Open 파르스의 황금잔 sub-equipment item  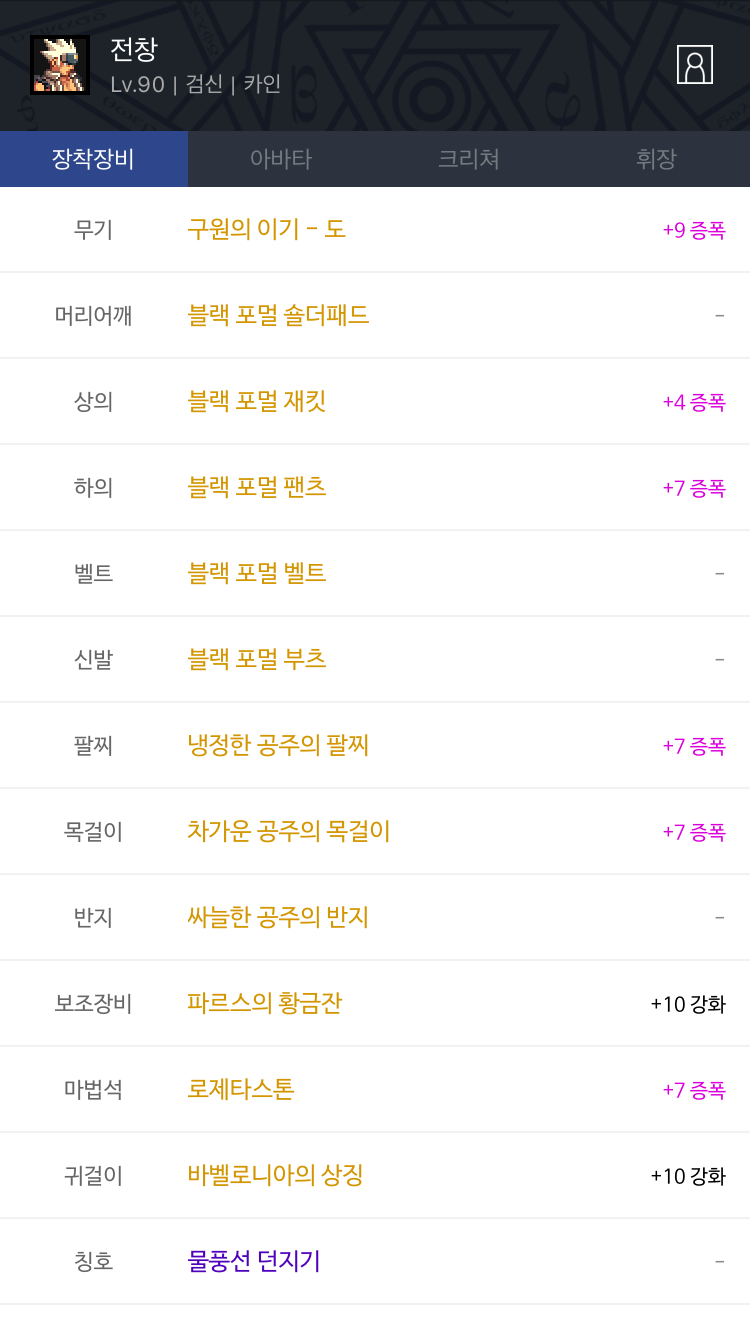264,1003
